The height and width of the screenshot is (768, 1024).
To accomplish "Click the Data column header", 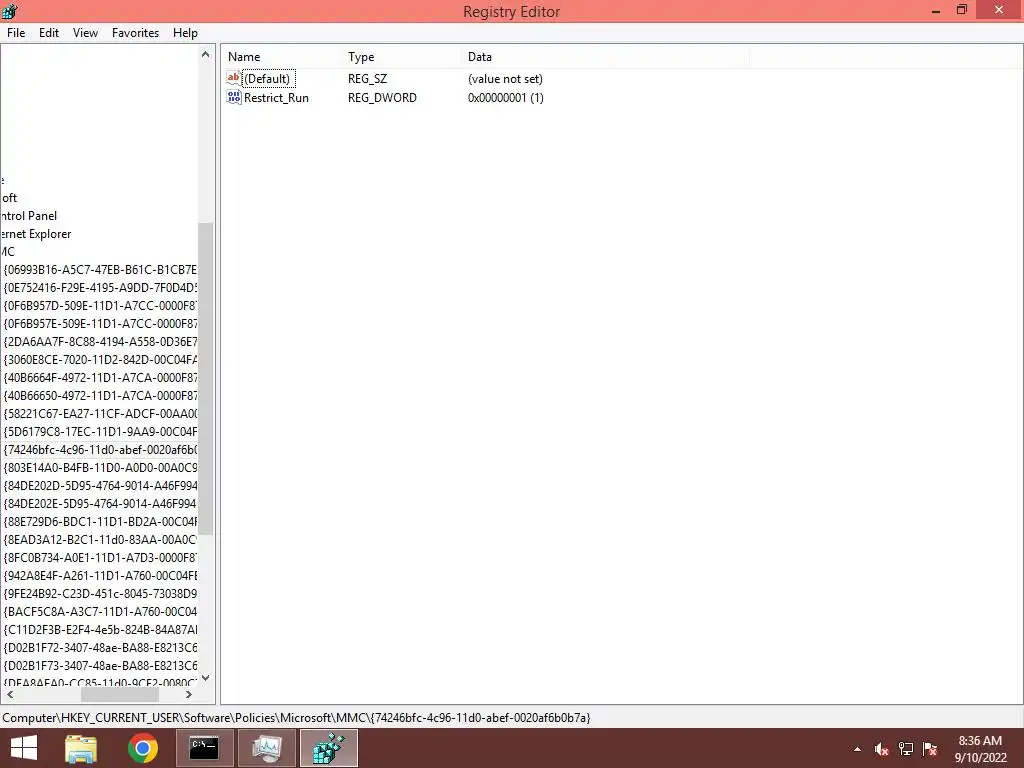I will 605,57.
